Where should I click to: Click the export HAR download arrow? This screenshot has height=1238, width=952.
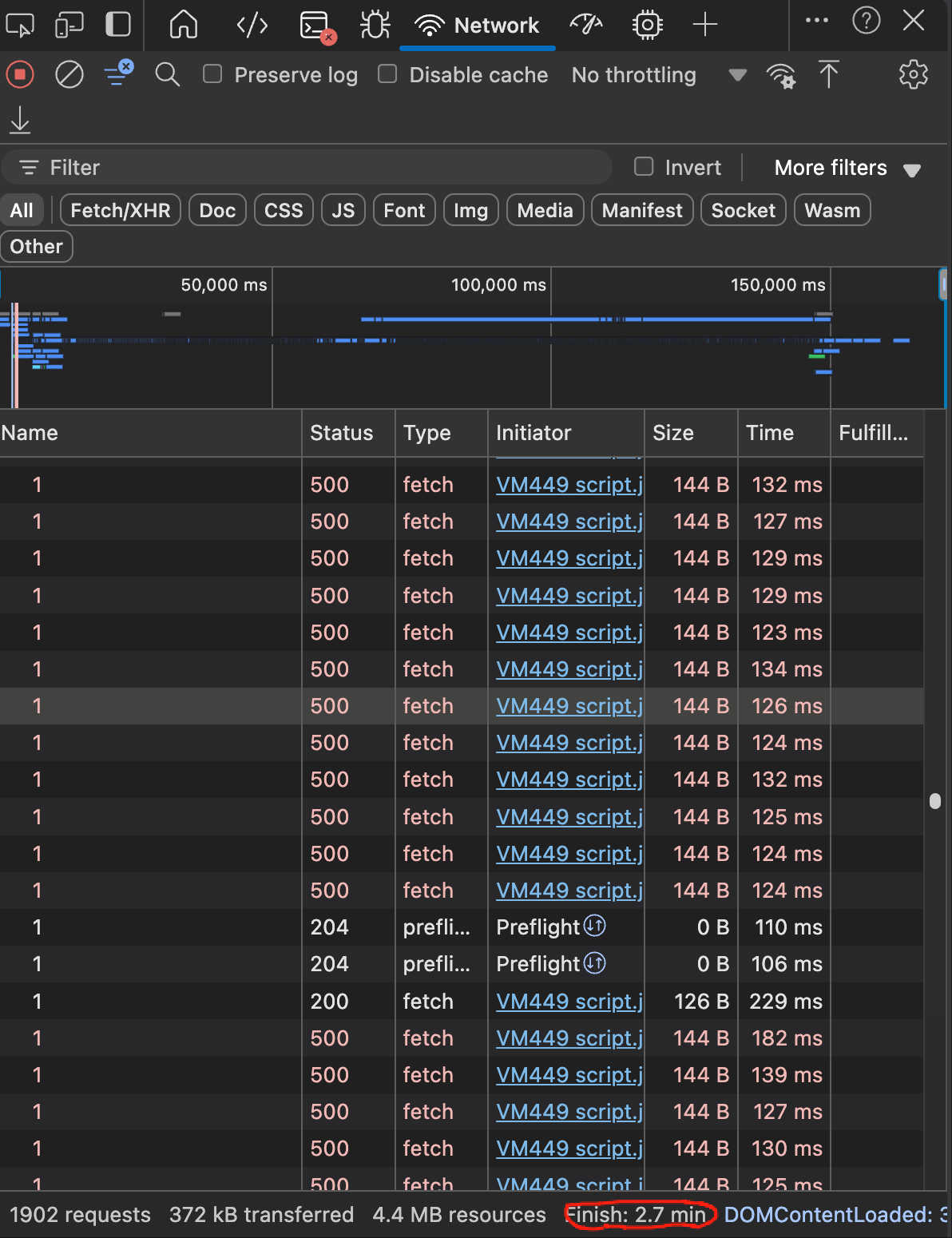pos(20,121)
